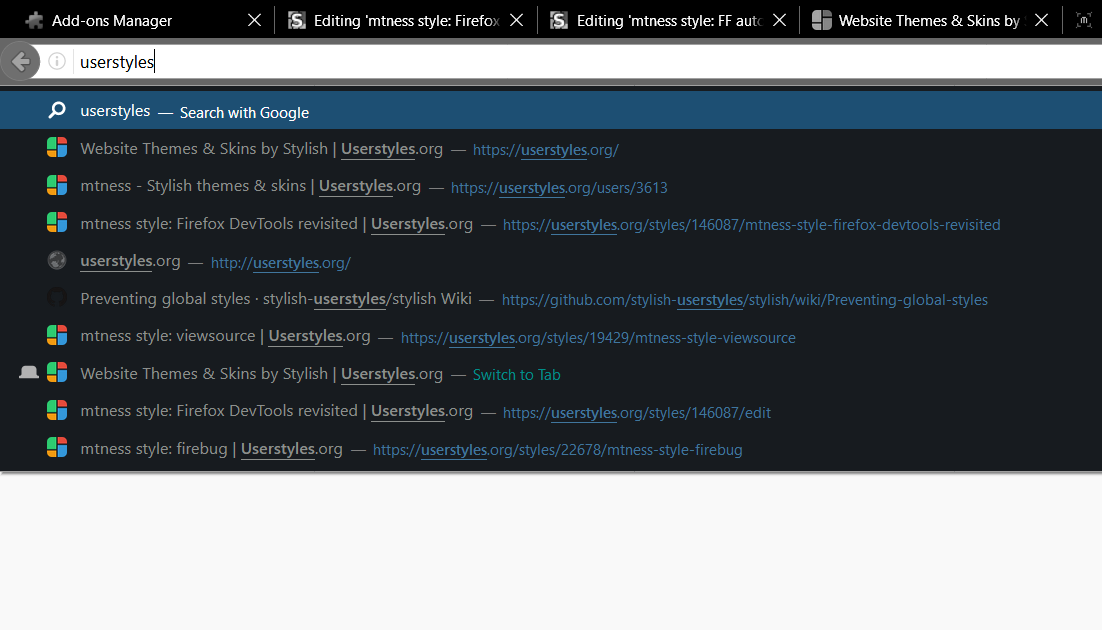1102x630 pixels.
Task: Select 'mtness style: firebug | Userstyles.org' title
Action: 212,449
